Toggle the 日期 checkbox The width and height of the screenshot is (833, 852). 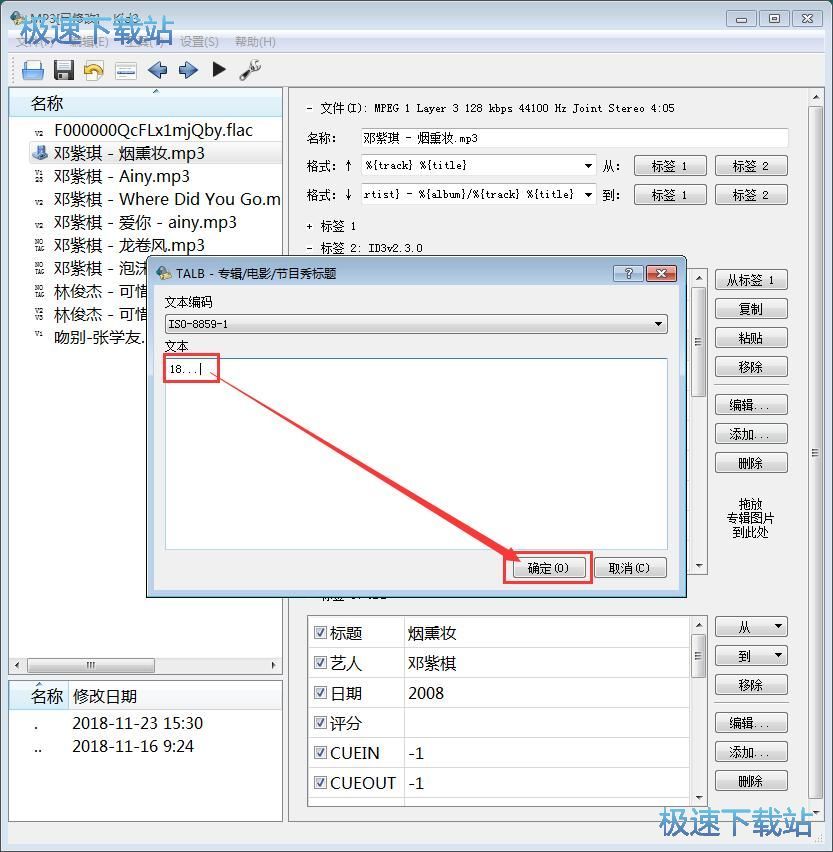[x=320, y=693]
